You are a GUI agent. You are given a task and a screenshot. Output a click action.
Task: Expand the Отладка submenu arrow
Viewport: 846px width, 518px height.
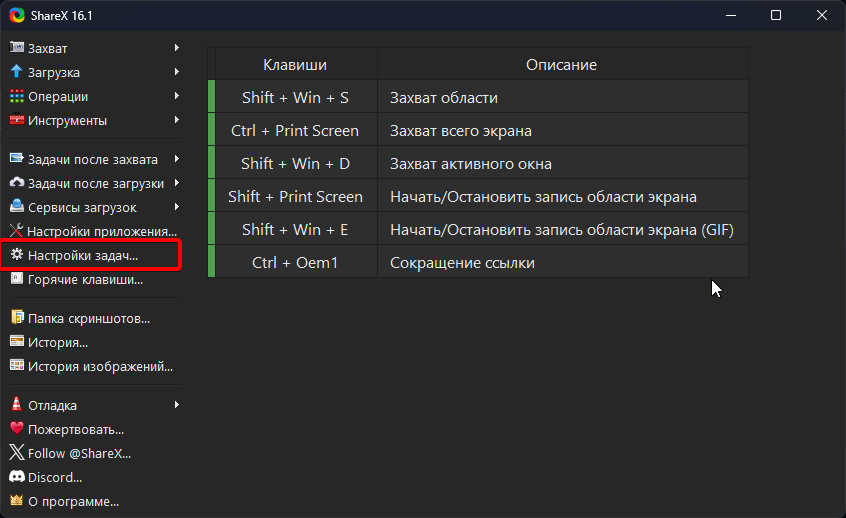coord(176,405)
